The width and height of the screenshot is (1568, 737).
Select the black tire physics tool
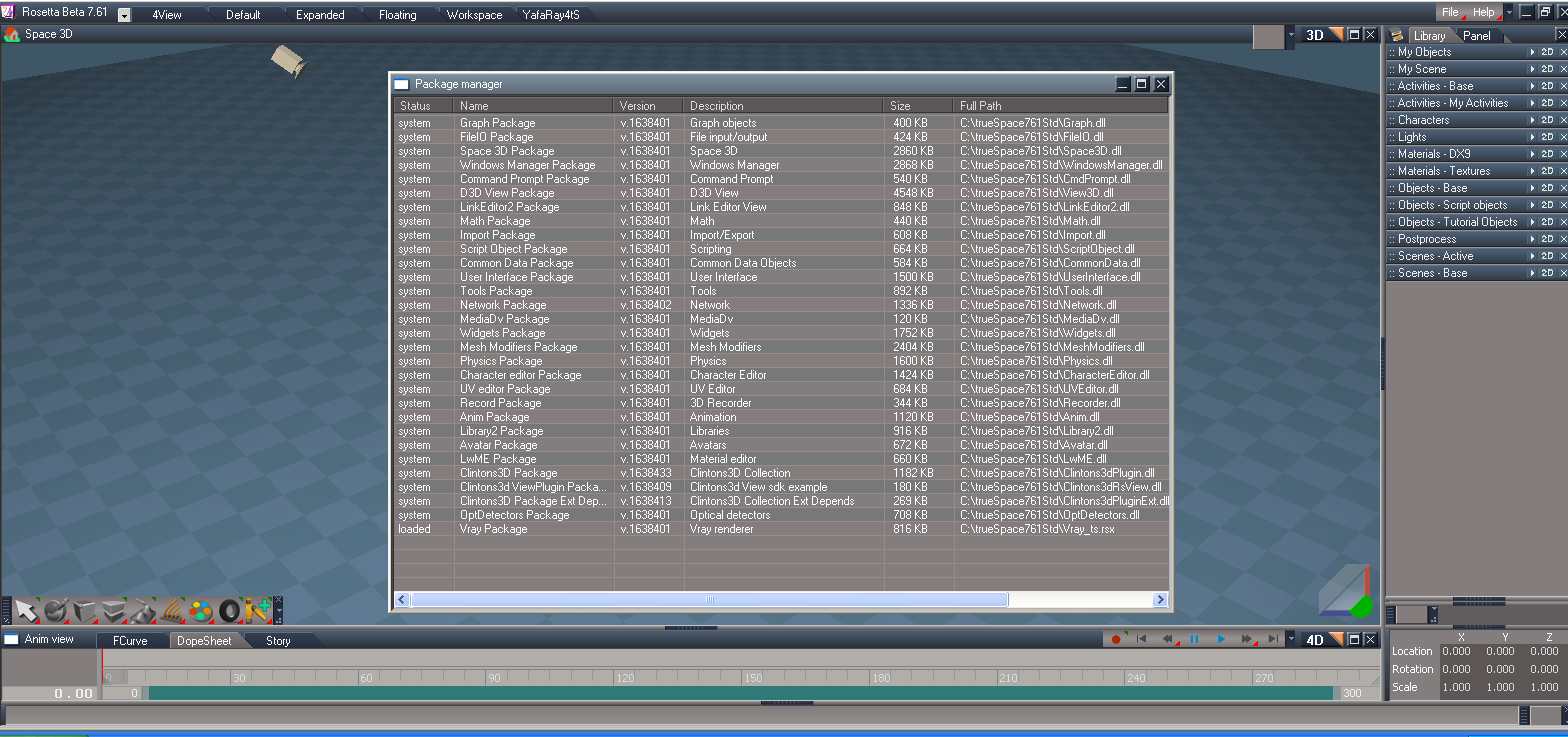(x=230, y=610)
